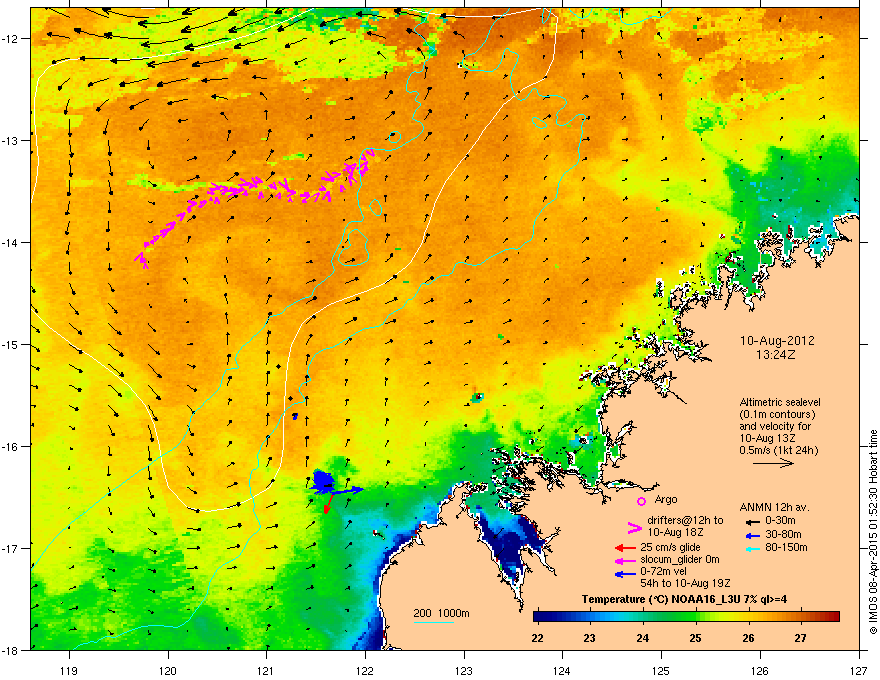Screen dimensions: 880x680
Task: Click the 0.5m/s velocity scale arrow
Action: click(773, 463)
